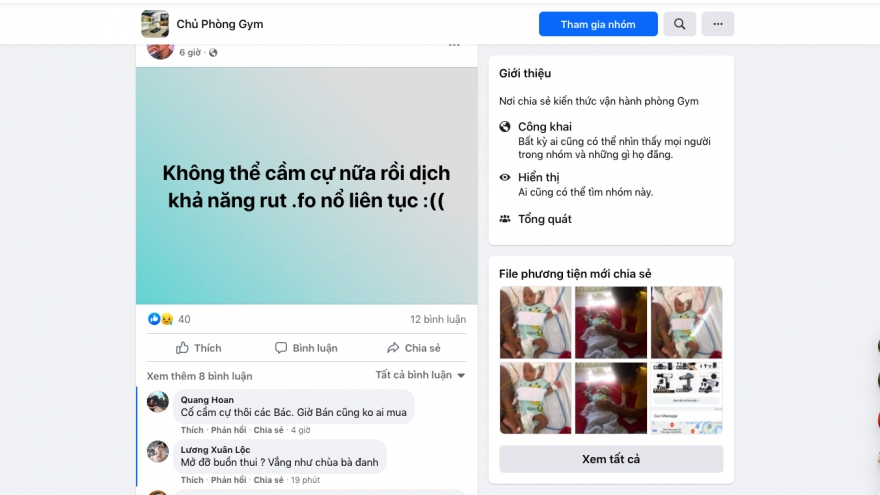This screenshot has height=495, width=880.
Task: Share the post via Chia sẻ
Action: pos(414,348)
